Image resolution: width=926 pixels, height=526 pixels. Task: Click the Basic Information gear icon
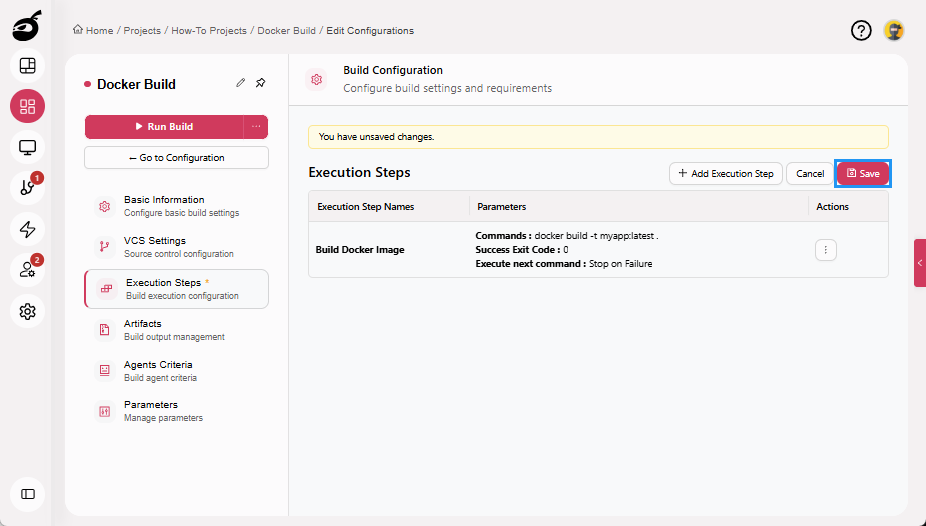(105, 207)
